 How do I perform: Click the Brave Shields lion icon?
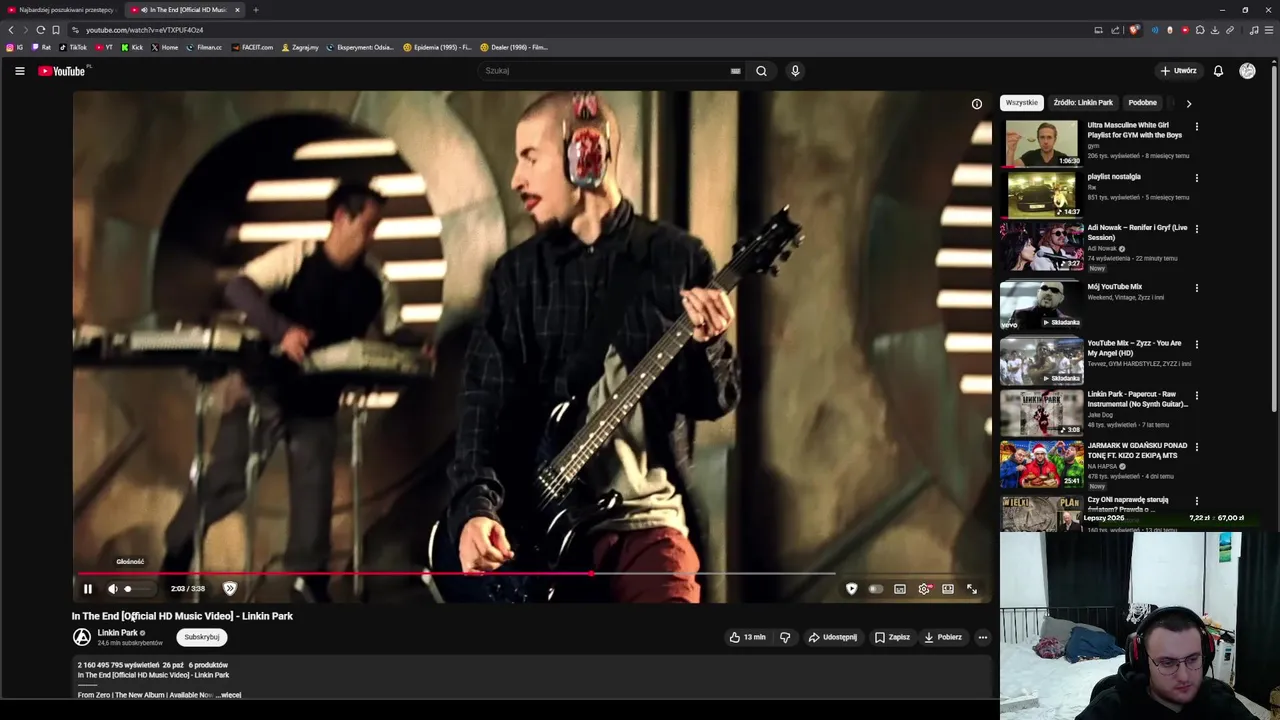1134,30
